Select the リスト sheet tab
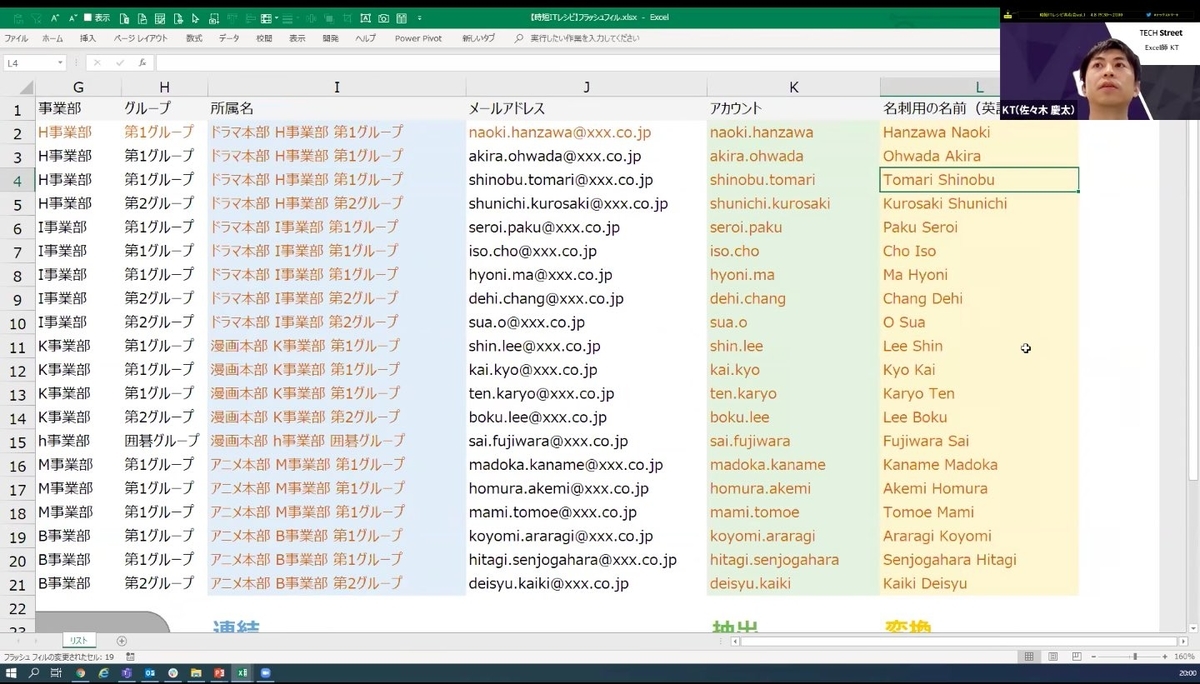The image size is (1200, 684). click(78, 640)
